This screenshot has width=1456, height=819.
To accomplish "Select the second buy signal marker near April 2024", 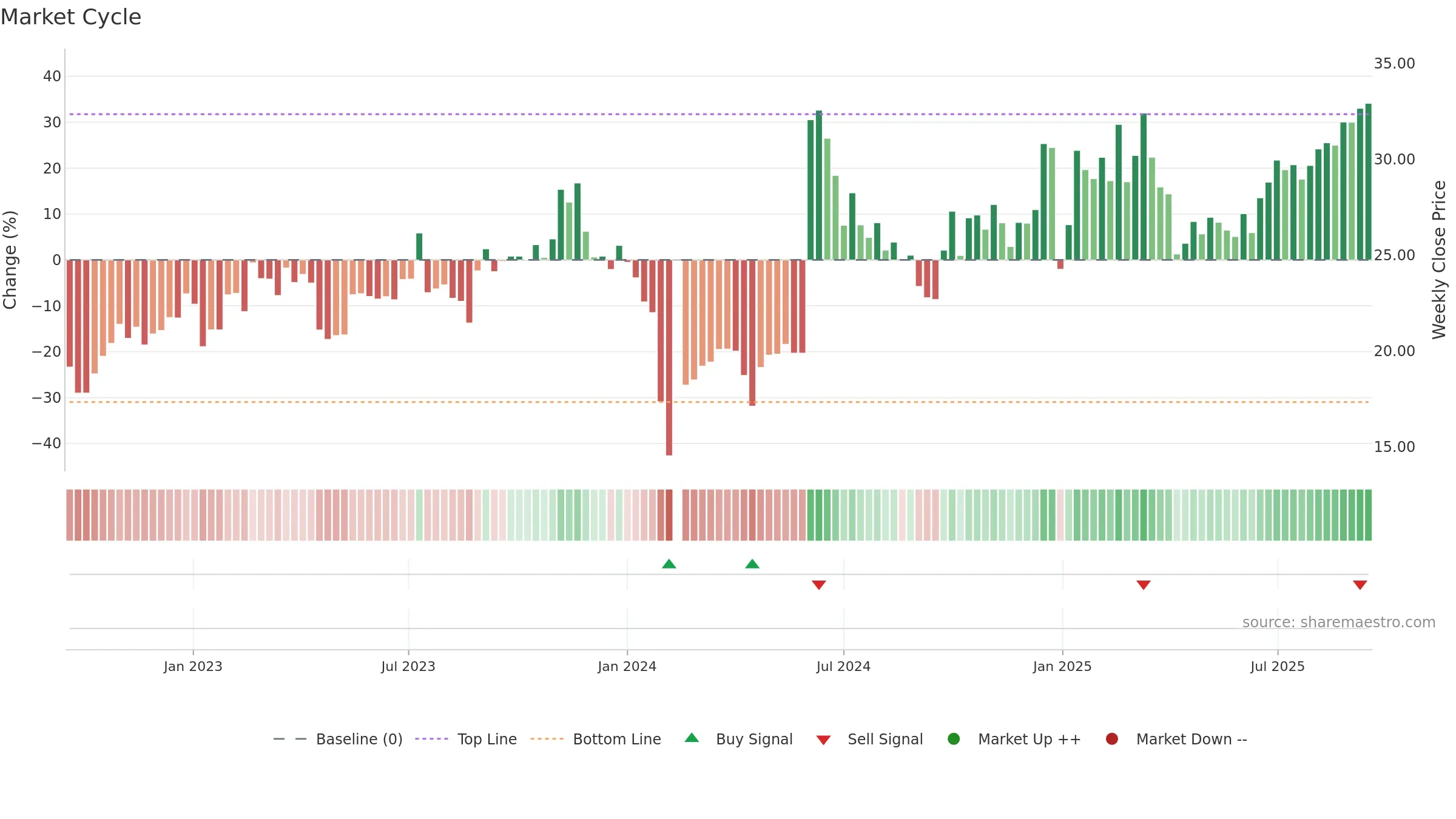I will tap(752, 564).
